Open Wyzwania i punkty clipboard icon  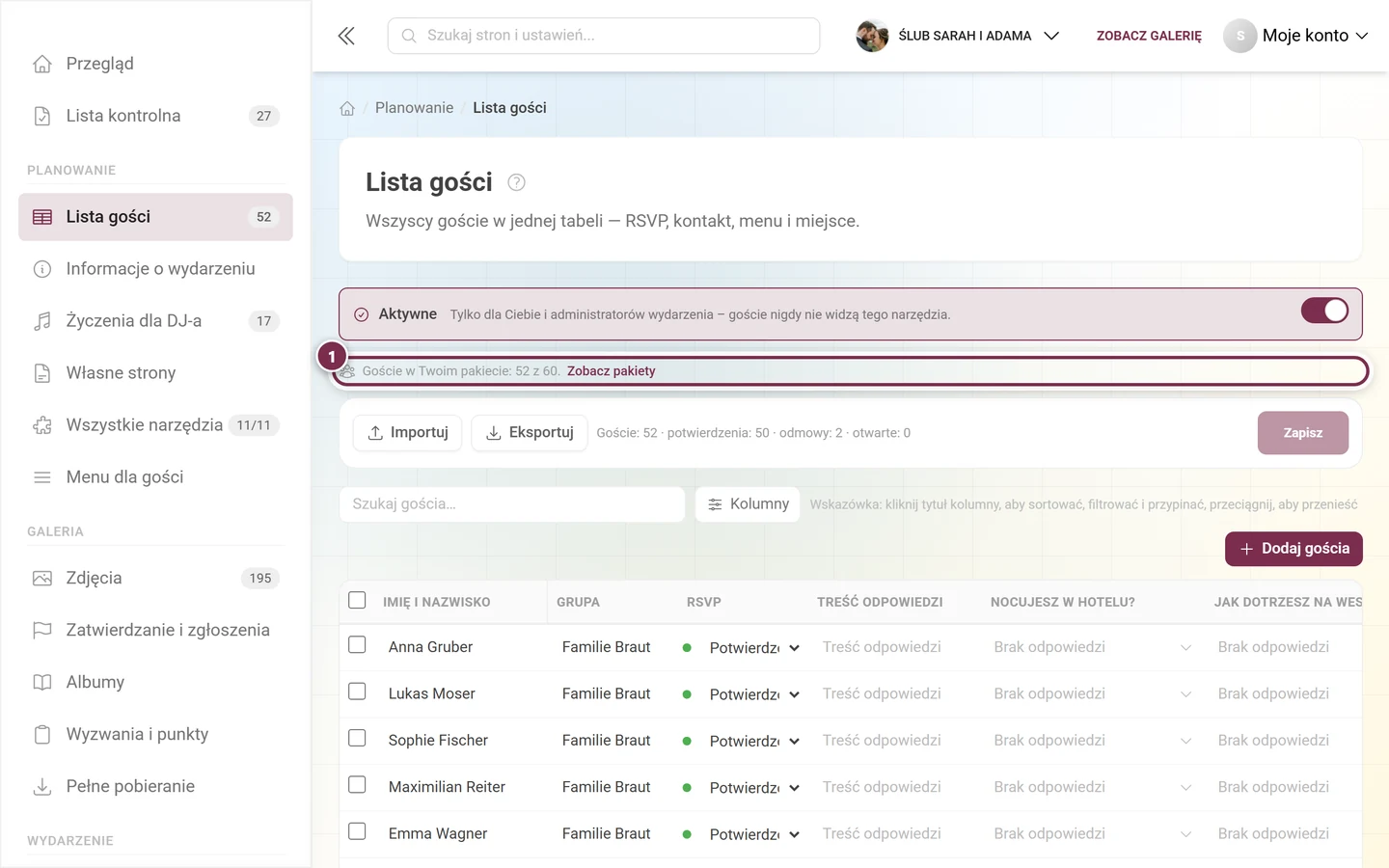coord(42,734)
